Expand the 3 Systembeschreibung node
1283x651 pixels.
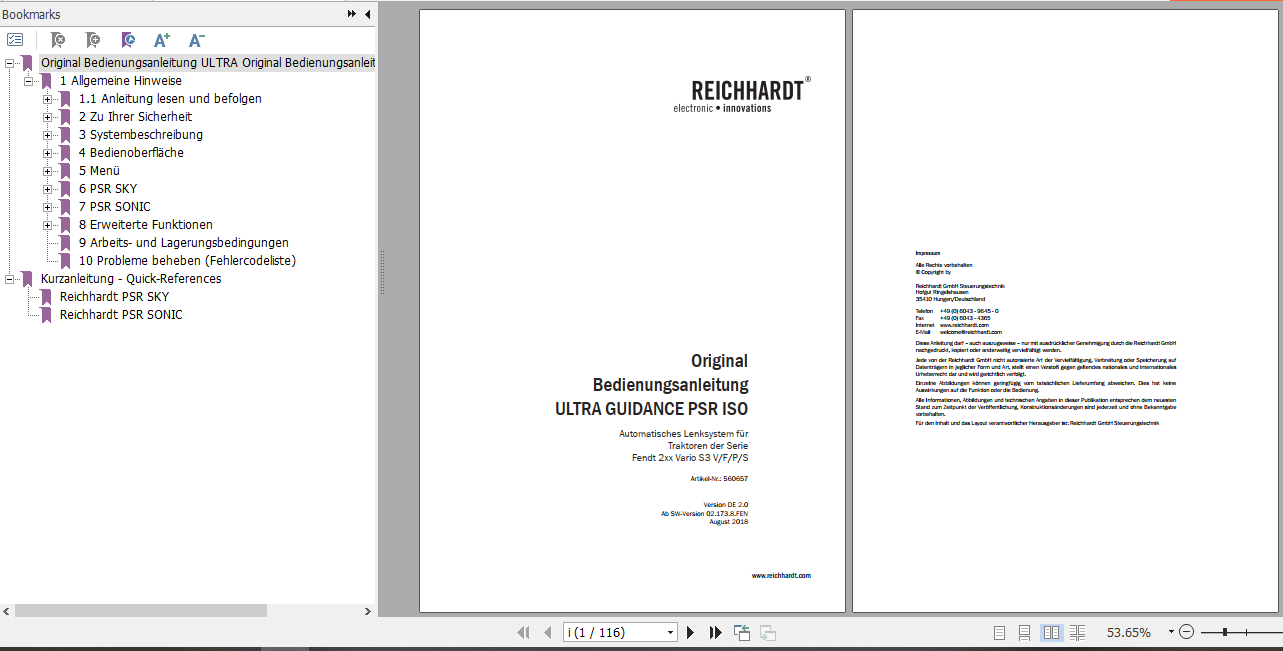pos(48,135)
